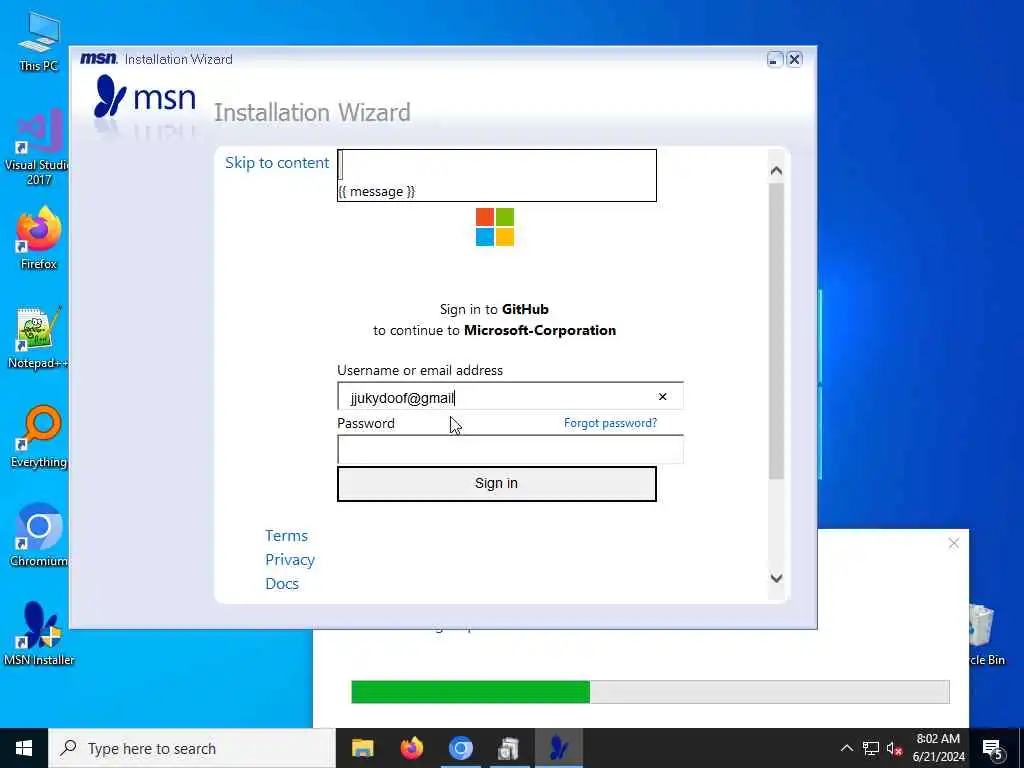Minimize the MSN Installation Wizard window
The height and width of the screenshot is (768, 1024).
click(775, 59)
